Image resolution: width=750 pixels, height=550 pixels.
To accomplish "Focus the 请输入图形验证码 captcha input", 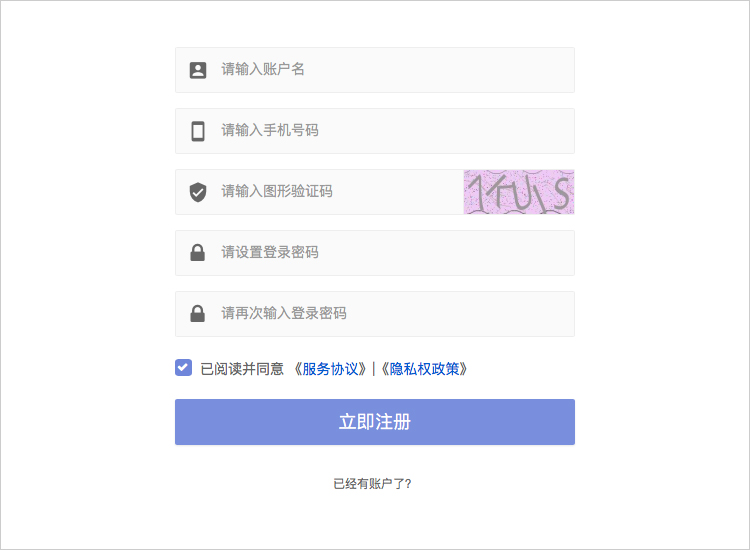I will click(319, 192).
